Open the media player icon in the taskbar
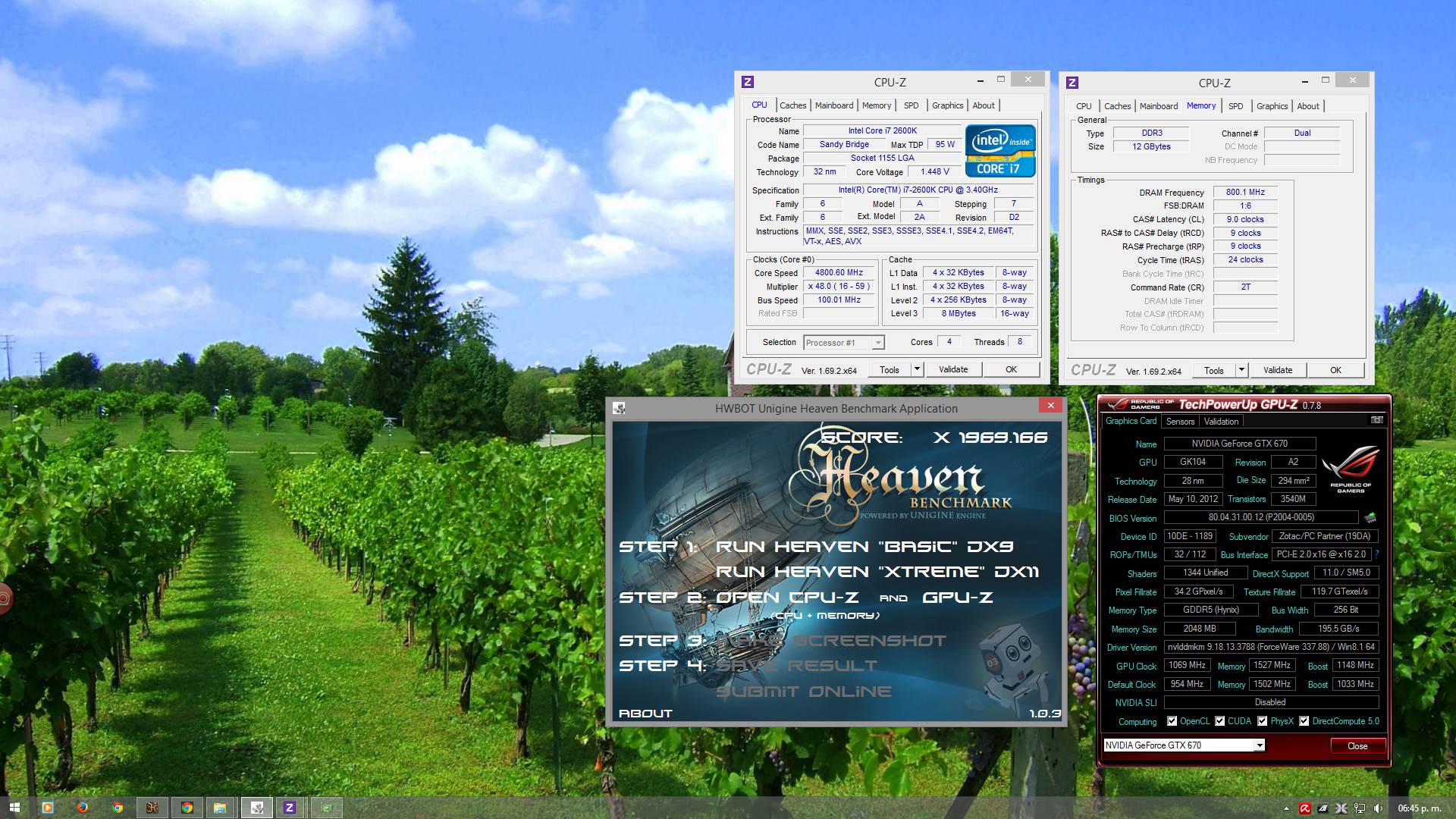The height and width of the screenshot is (819, 1456). pos(47,808)
